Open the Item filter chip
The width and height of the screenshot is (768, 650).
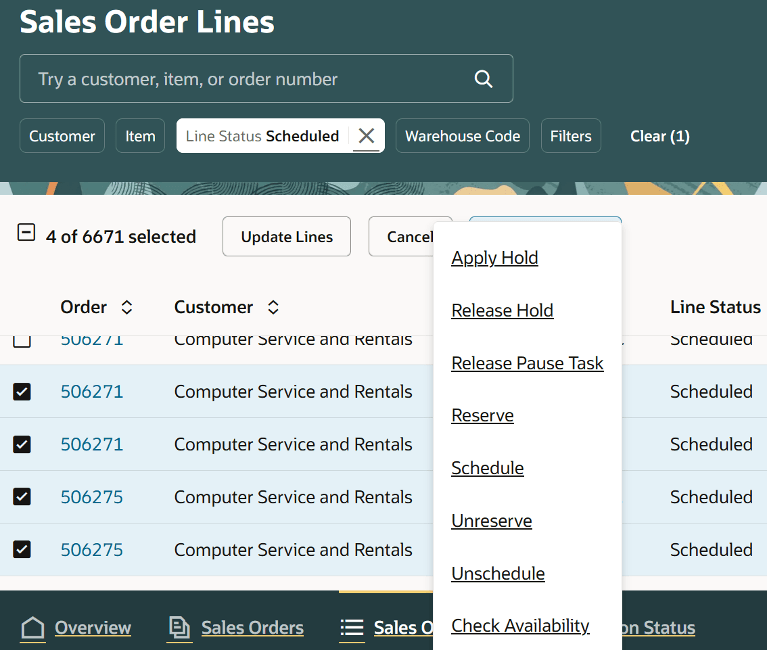[140, 136]
